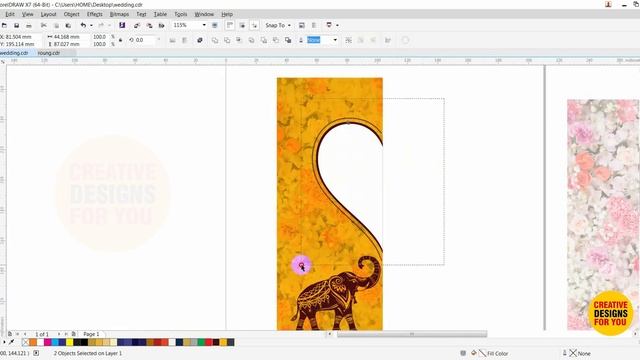The height and width of the screenshot is (360, 640).
Task: Toggle Show guidelines button
Action: click(254, 25)
